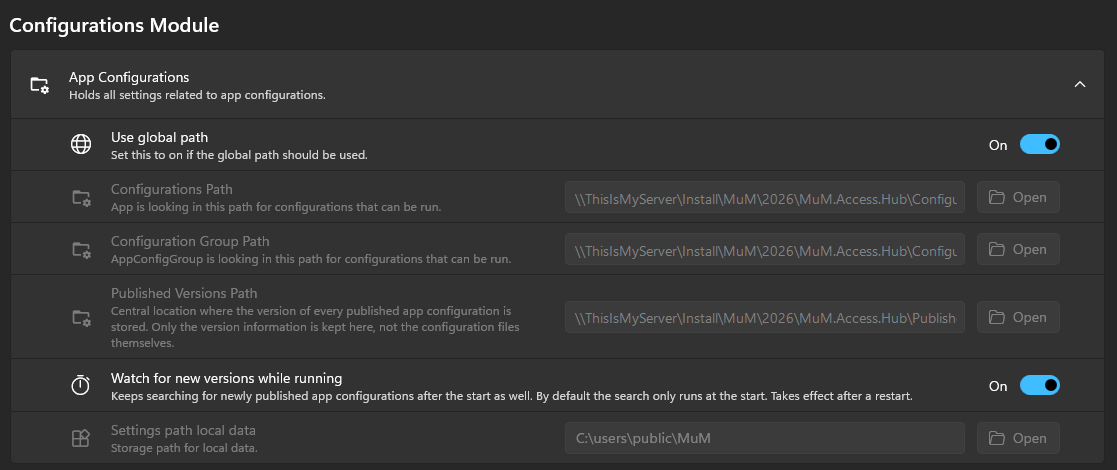1117x470 pixels.
Task: Click the On label beside Watch for new versions
Action: pyautogui.click(x=998, y=386)
